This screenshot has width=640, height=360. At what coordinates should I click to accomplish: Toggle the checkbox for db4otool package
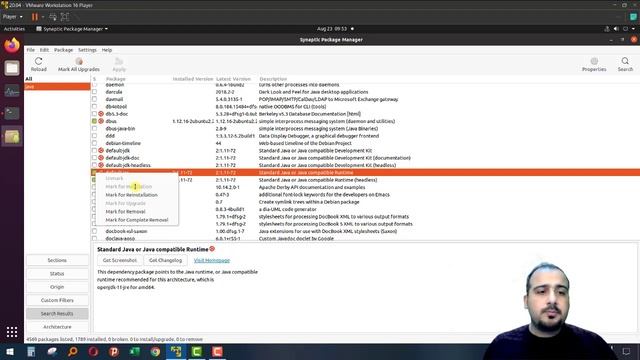pyautogui.click(x=94, y=107)
